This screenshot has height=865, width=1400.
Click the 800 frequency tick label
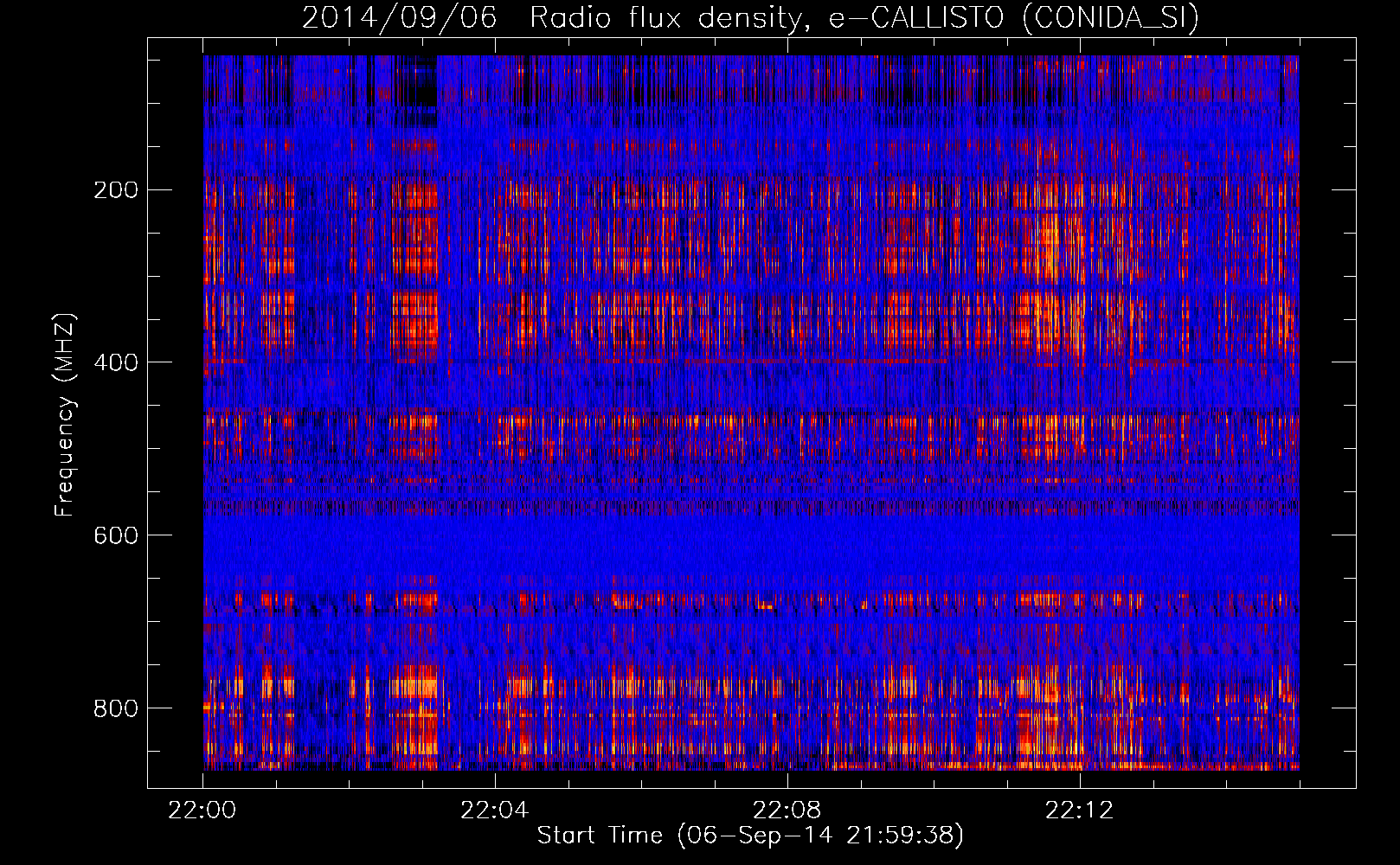[116, 708]
